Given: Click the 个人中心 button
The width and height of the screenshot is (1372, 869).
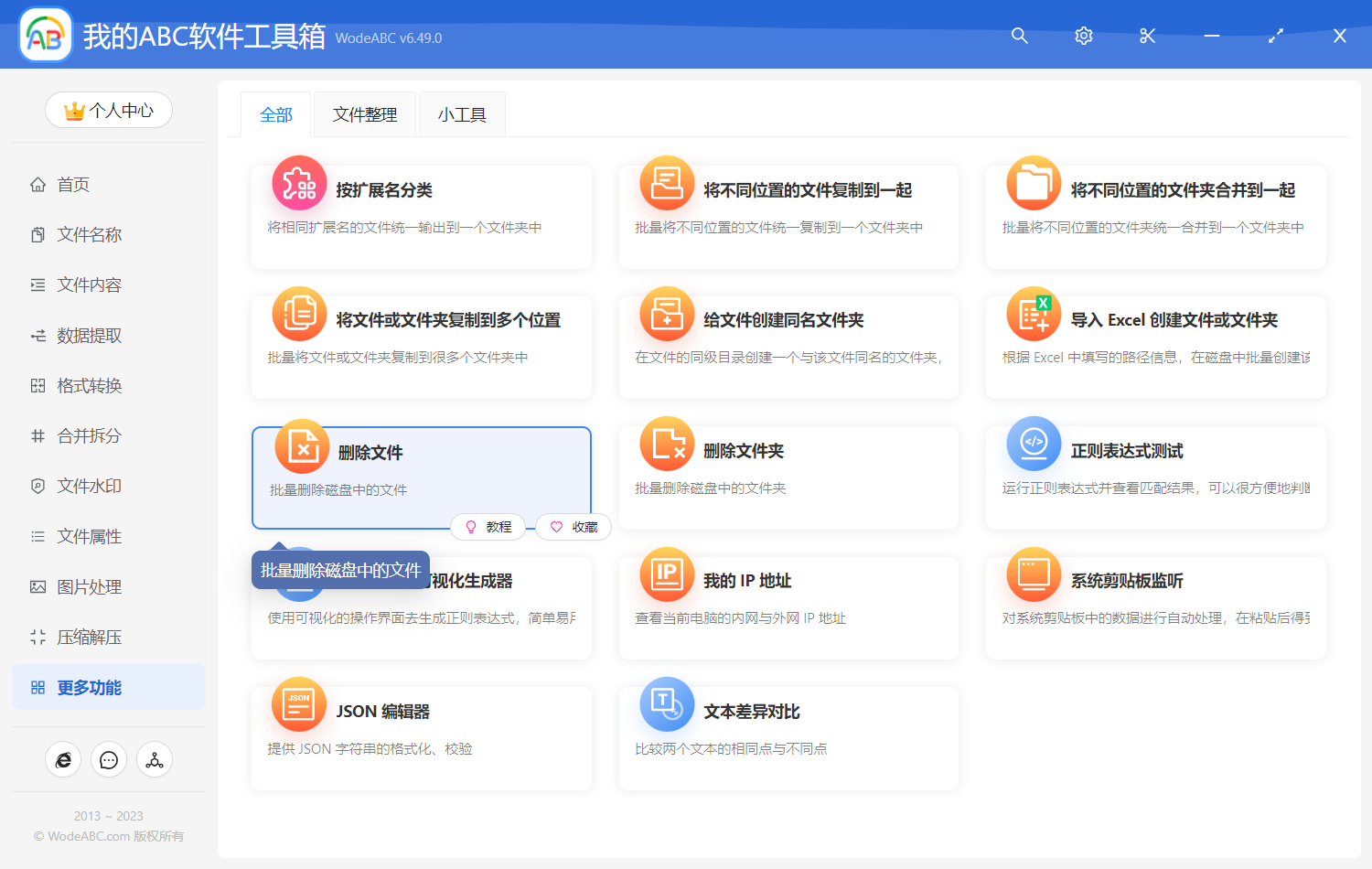Looking at the screenshot, I should (x=108, y=110).
